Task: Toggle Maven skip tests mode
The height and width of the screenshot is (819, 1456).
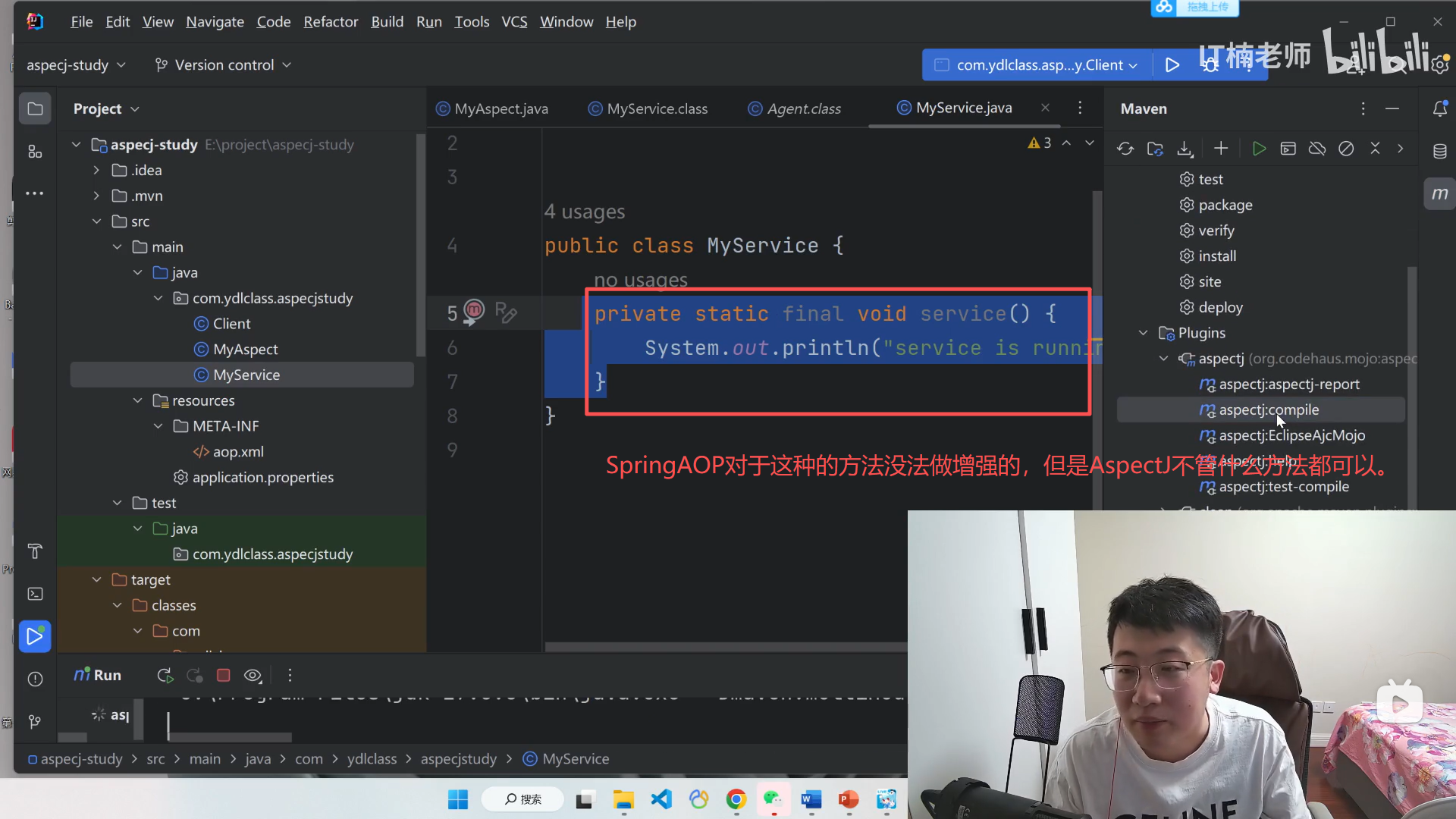Action: tap(1346, 149)
